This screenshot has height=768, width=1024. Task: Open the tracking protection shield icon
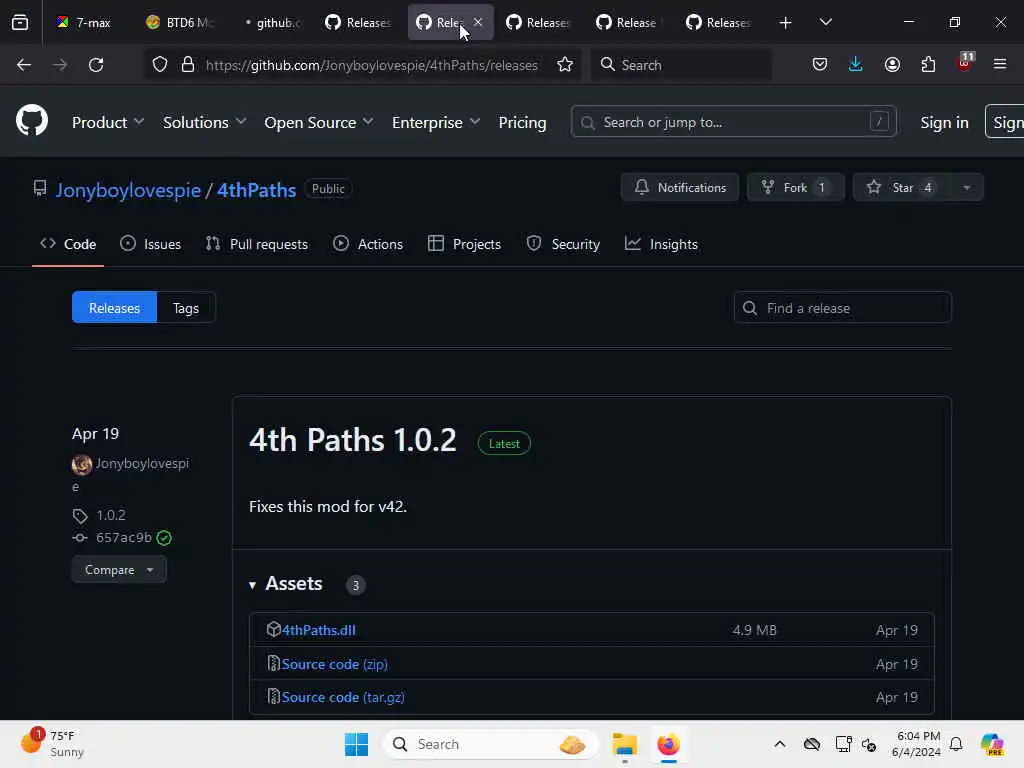[160, 65]
